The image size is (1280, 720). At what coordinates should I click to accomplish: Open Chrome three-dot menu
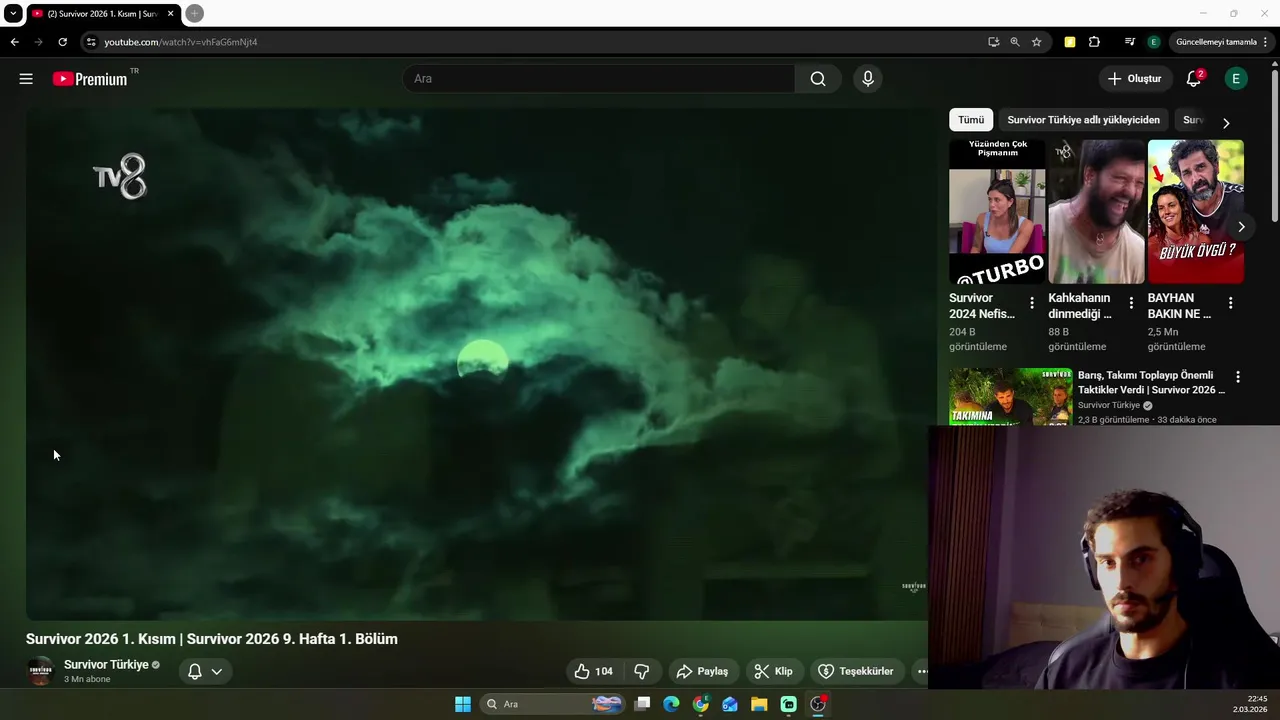(1265, 42)
